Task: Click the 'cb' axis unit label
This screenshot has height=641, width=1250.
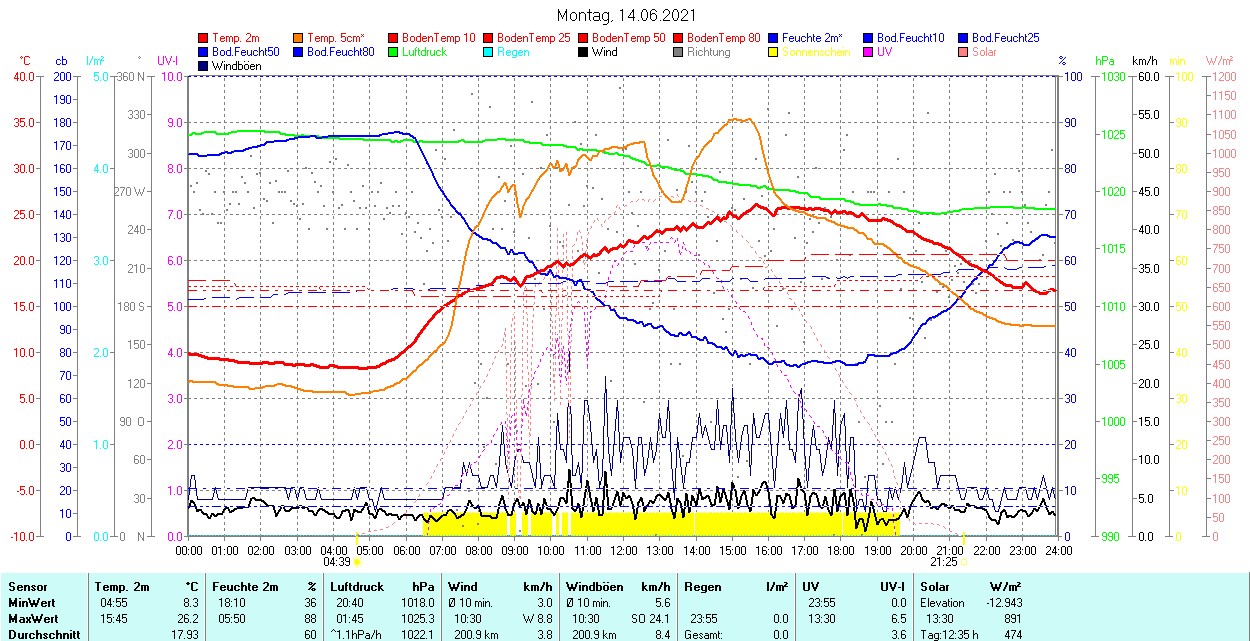Action: coord(62,61)
